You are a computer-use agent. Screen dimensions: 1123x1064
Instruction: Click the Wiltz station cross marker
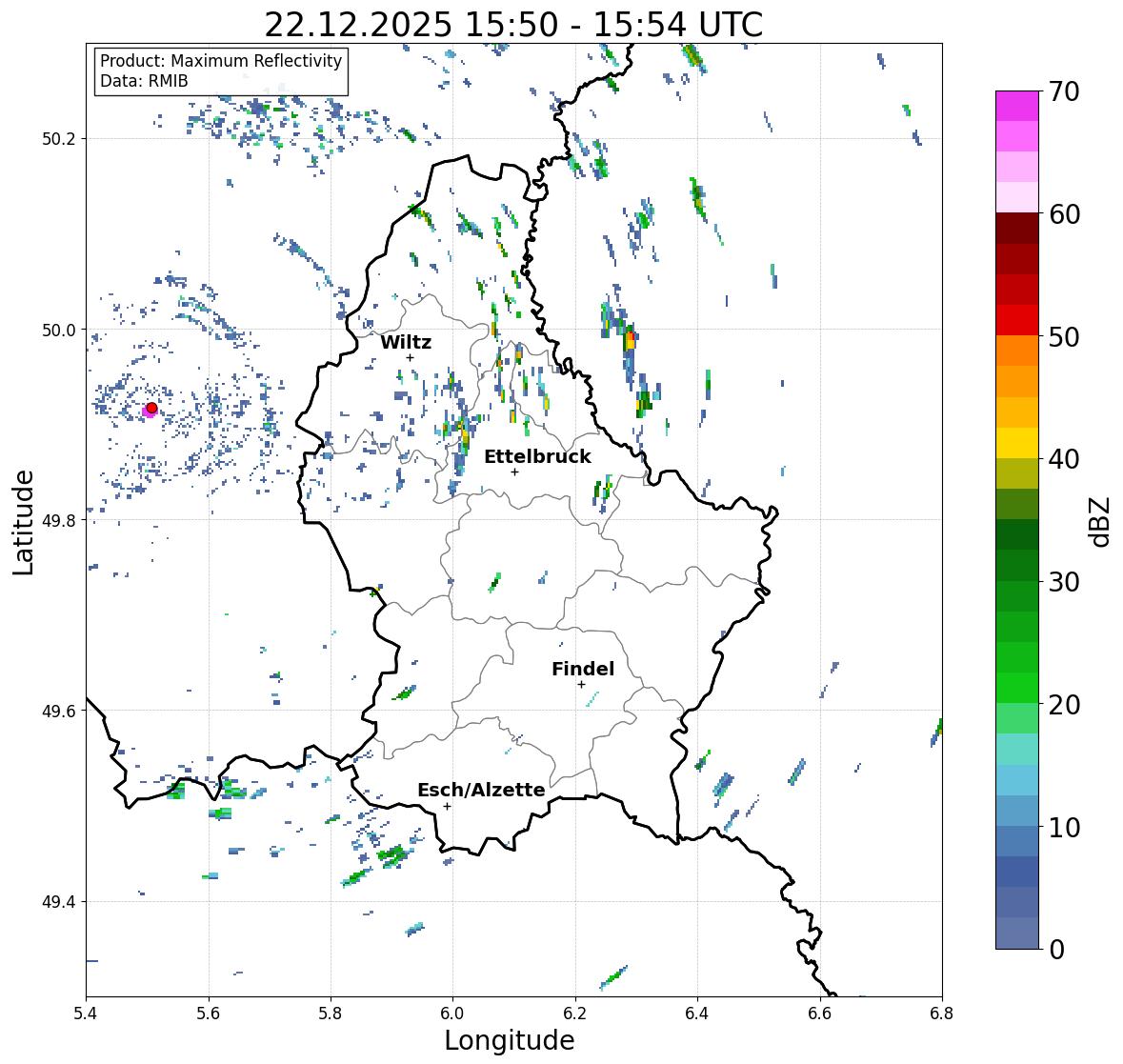[x=410, y=357]
